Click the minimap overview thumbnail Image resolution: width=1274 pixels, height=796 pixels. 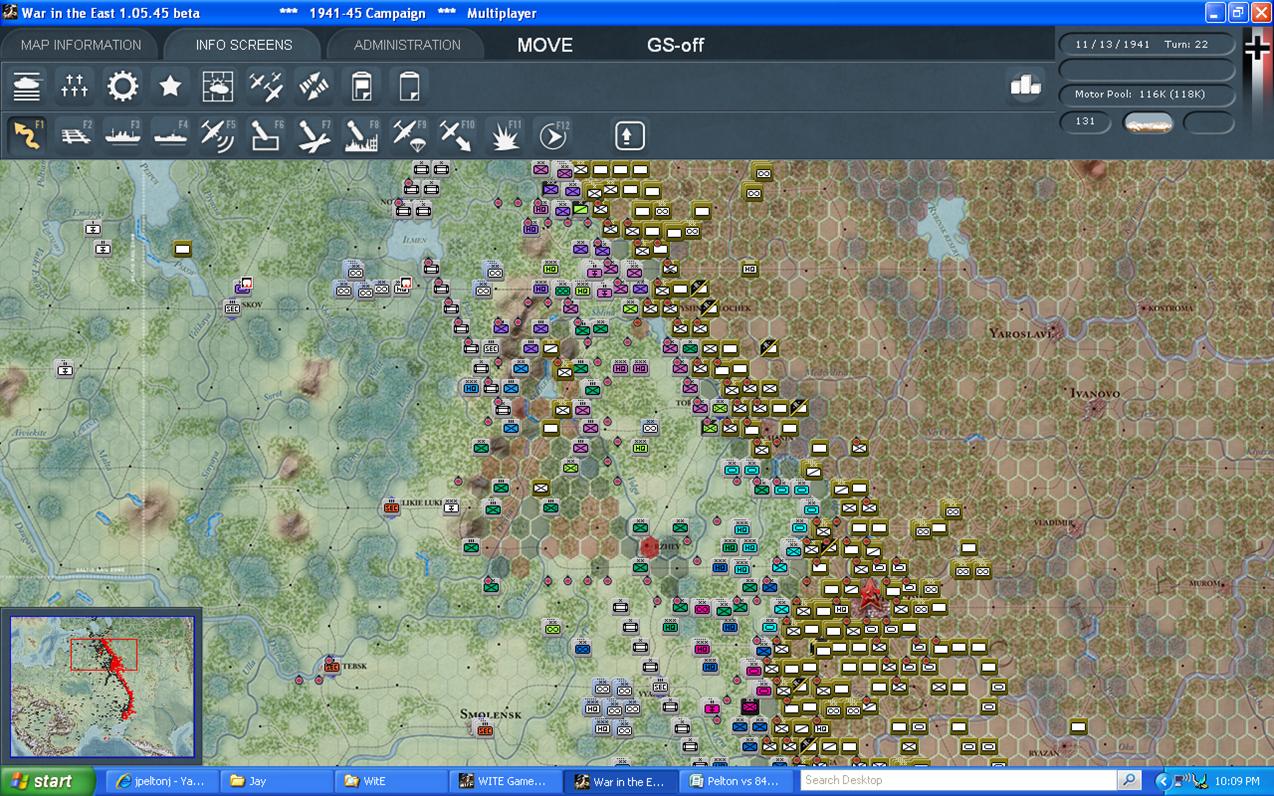102,687
